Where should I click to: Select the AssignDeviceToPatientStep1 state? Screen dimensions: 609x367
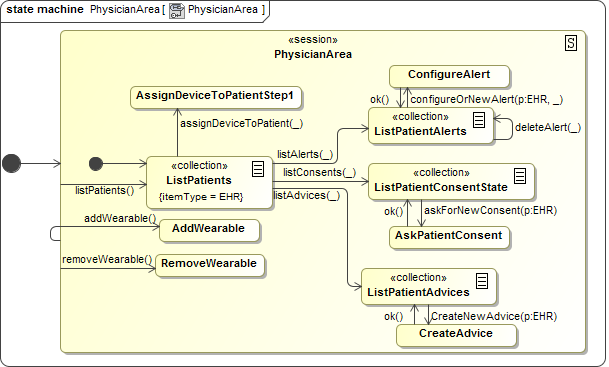tap(216, 97)
